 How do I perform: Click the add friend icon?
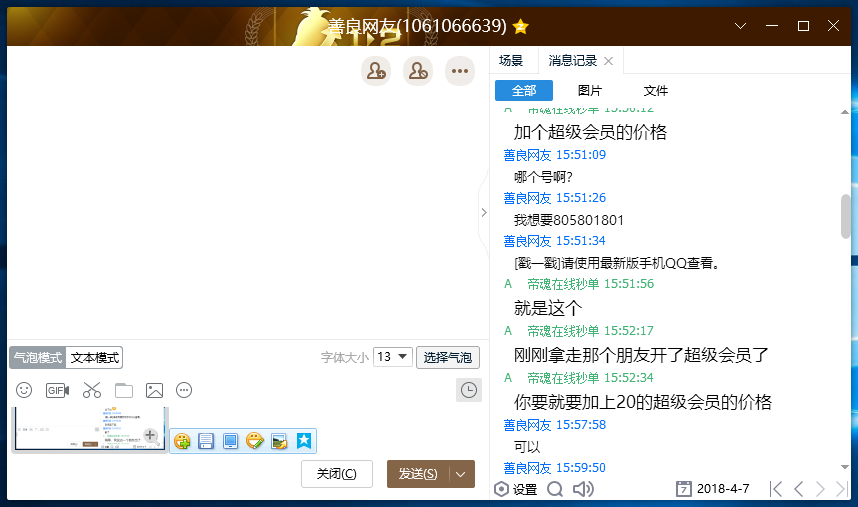[376, 71]
